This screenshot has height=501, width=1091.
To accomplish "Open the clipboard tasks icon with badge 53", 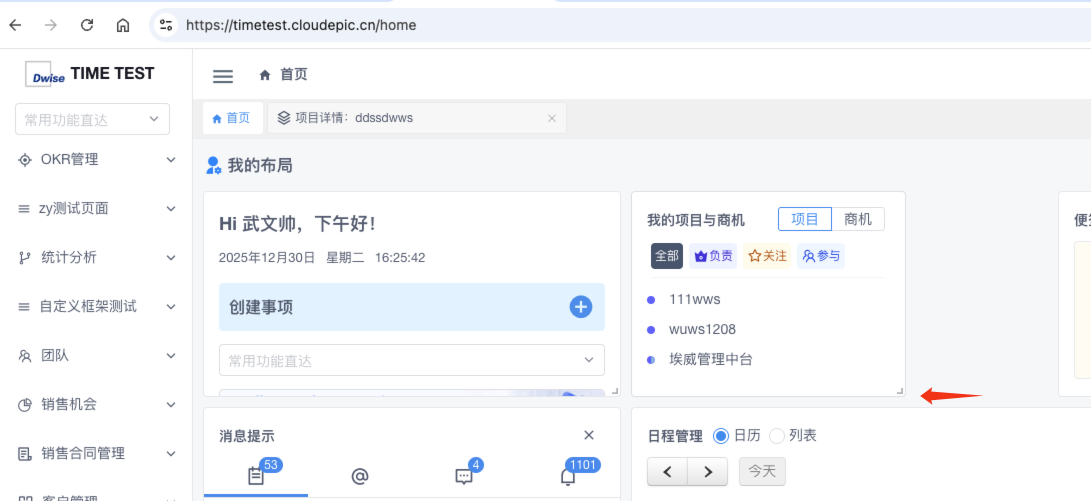I will click(256, 477).
